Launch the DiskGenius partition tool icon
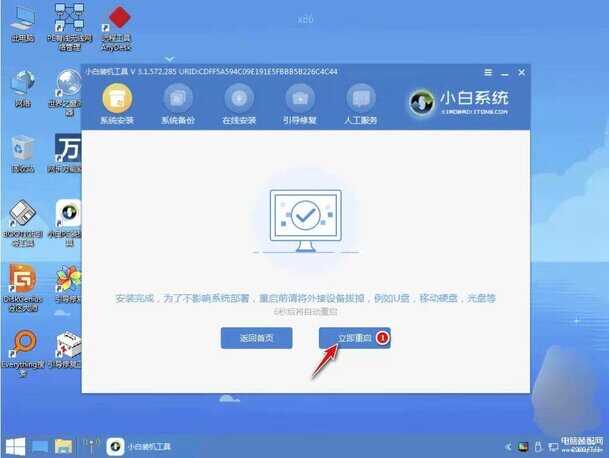609x458 pixels. click(x=23, y=288)
